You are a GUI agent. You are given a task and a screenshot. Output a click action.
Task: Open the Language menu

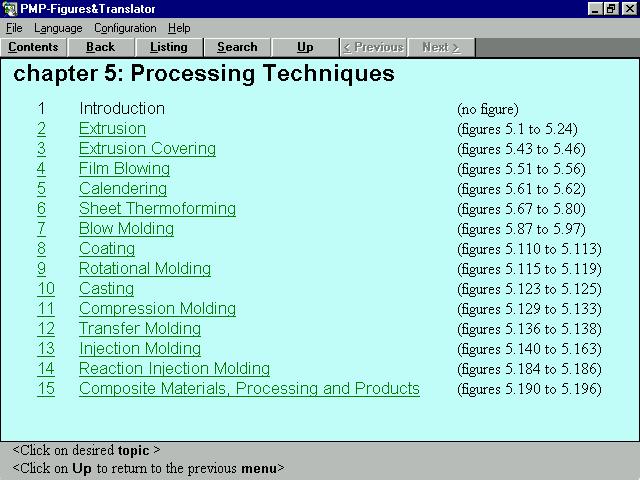coord(58,28)
